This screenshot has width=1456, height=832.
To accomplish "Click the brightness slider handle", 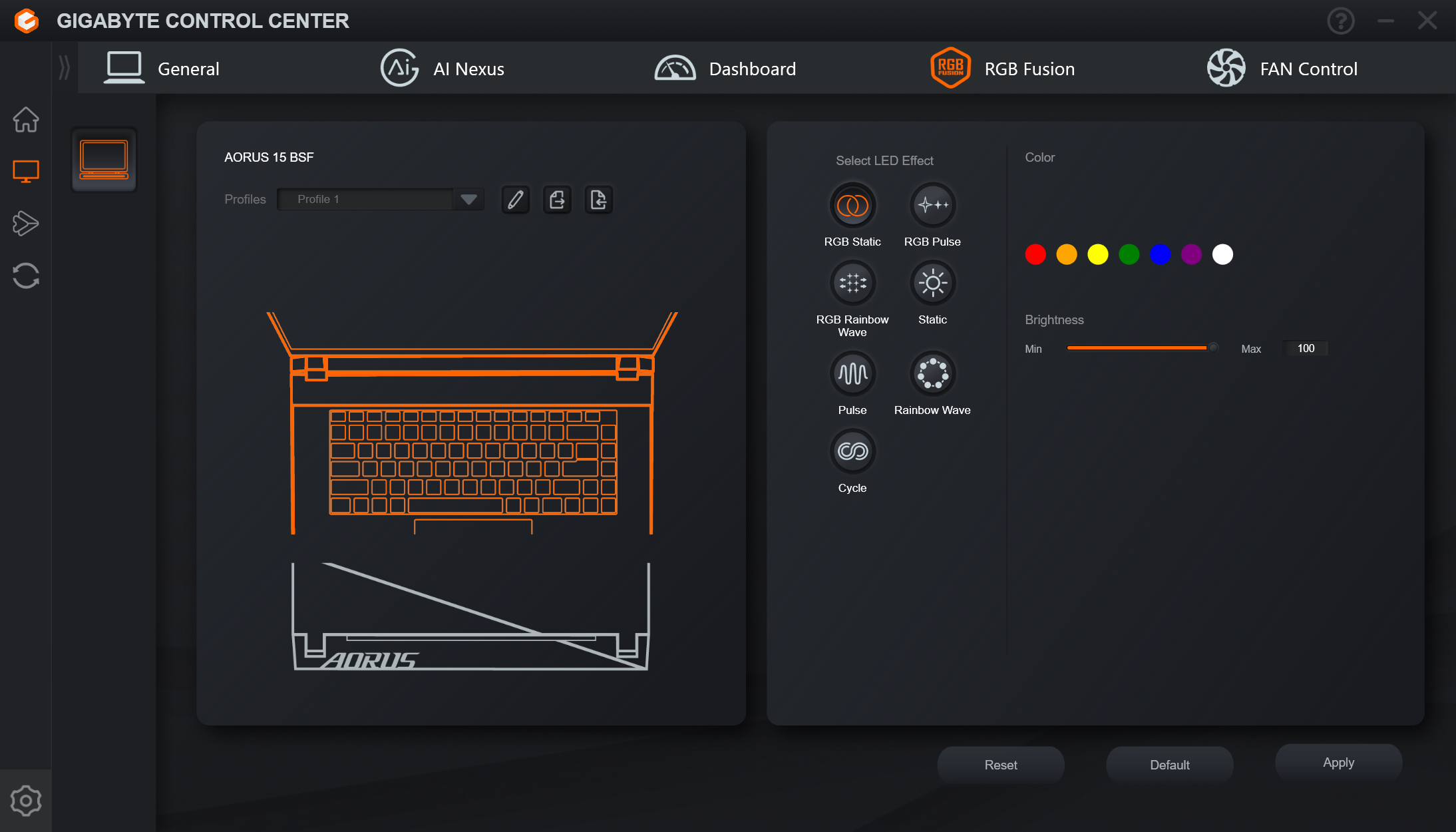I will pyautogui.click(x=1213, y=347).
